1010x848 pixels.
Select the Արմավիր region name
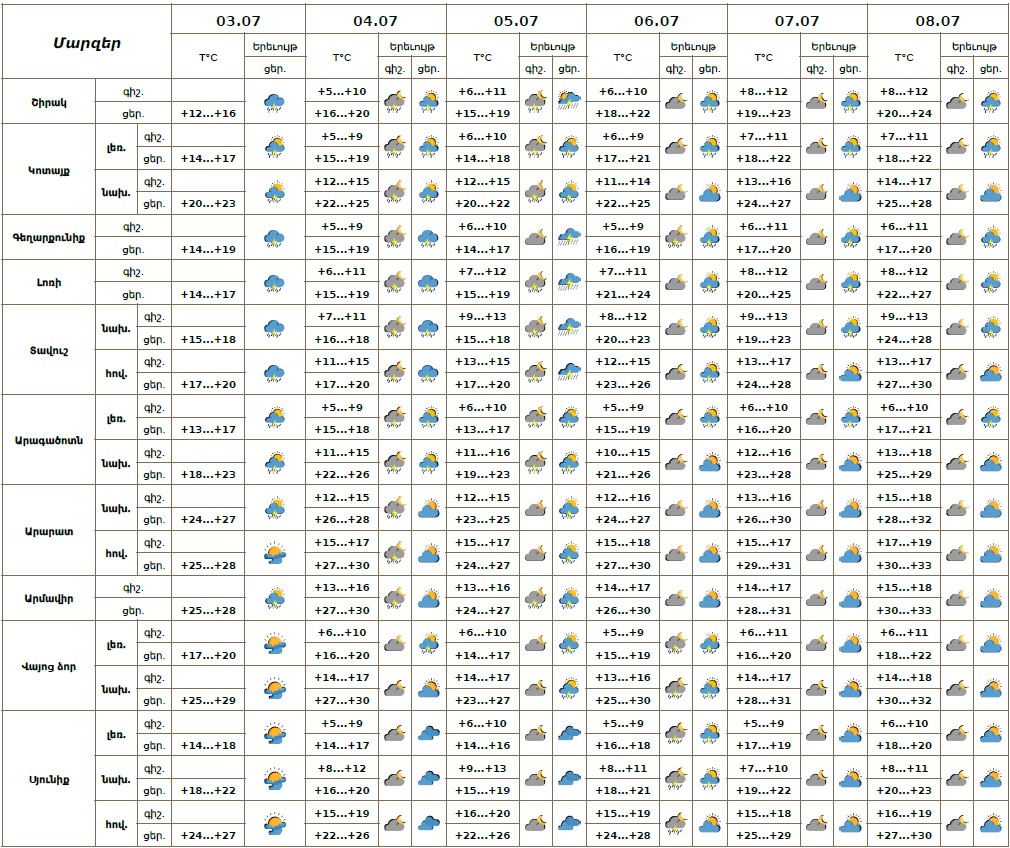[x=49, y=599]
